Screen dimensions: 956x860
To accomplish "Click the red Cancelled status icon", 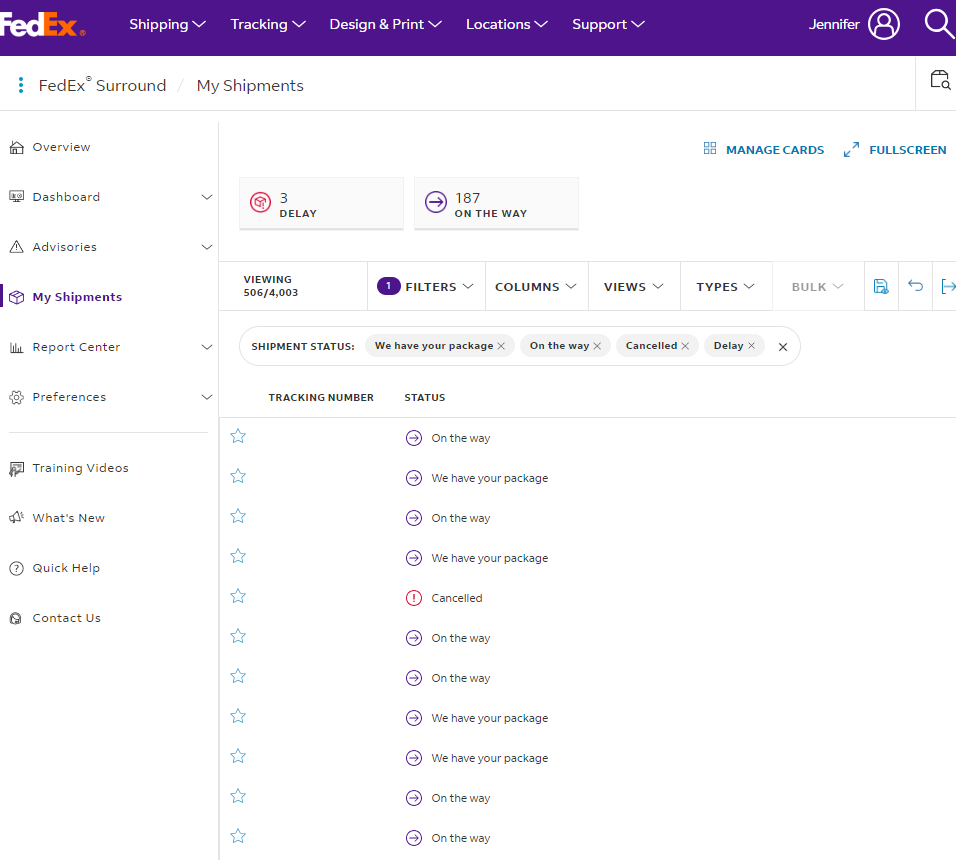I will [x=414, y=598].
